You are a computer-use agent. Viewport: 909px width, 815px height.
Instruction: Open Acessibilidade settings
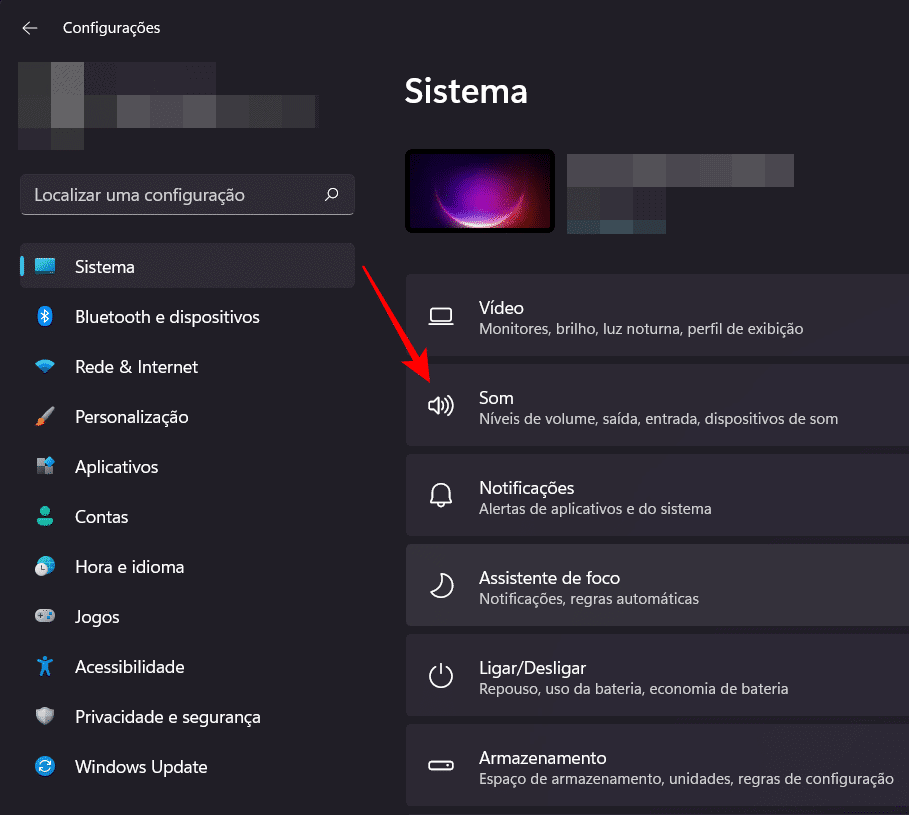tap(187, 666)
